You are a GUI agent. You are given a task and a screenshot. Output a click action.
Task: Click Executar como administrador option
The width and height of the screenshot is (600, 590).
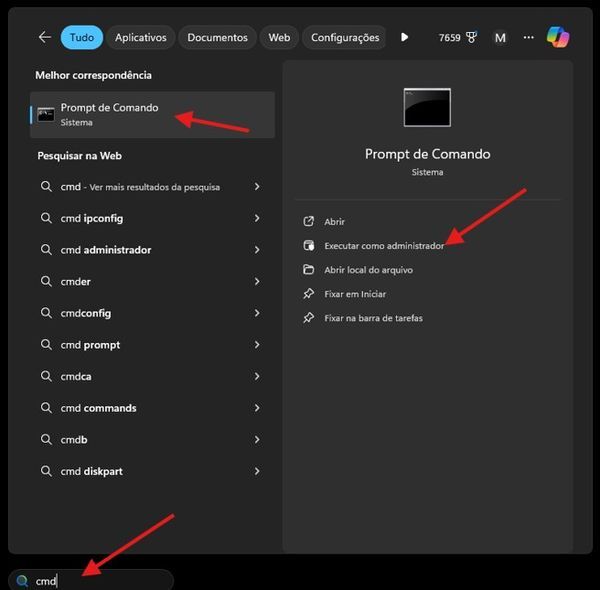[383, 245]
